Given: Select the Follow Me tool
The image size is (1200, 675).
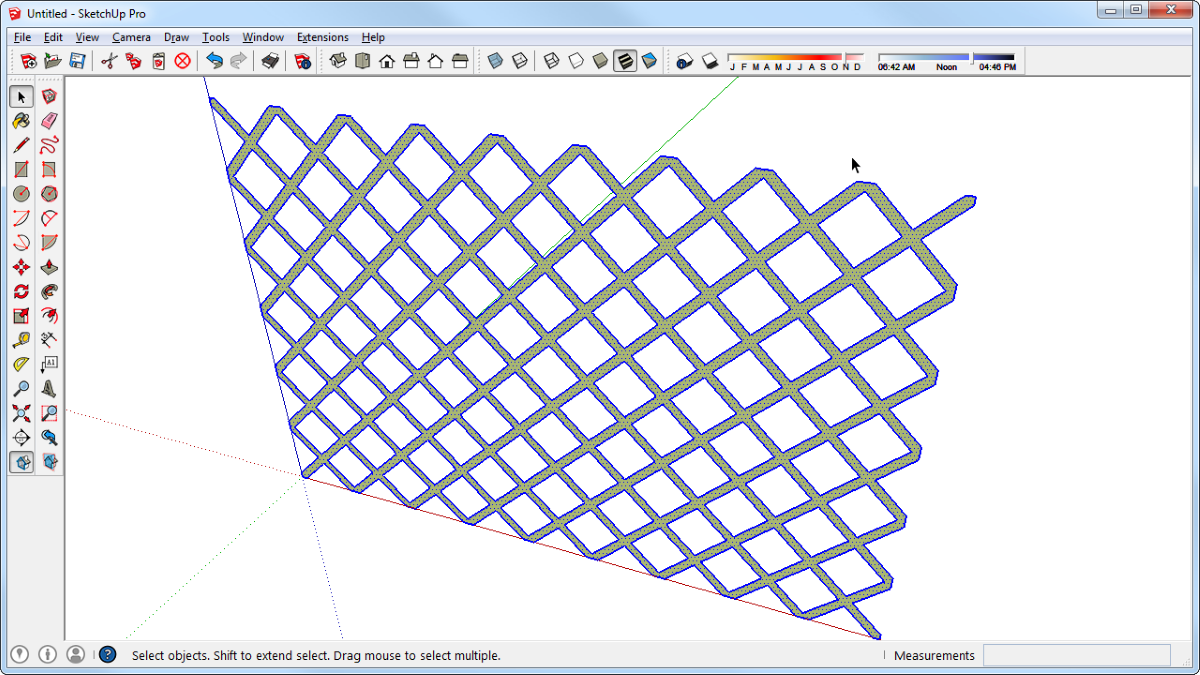Looking at the screenshot, I should click(49, 292).
